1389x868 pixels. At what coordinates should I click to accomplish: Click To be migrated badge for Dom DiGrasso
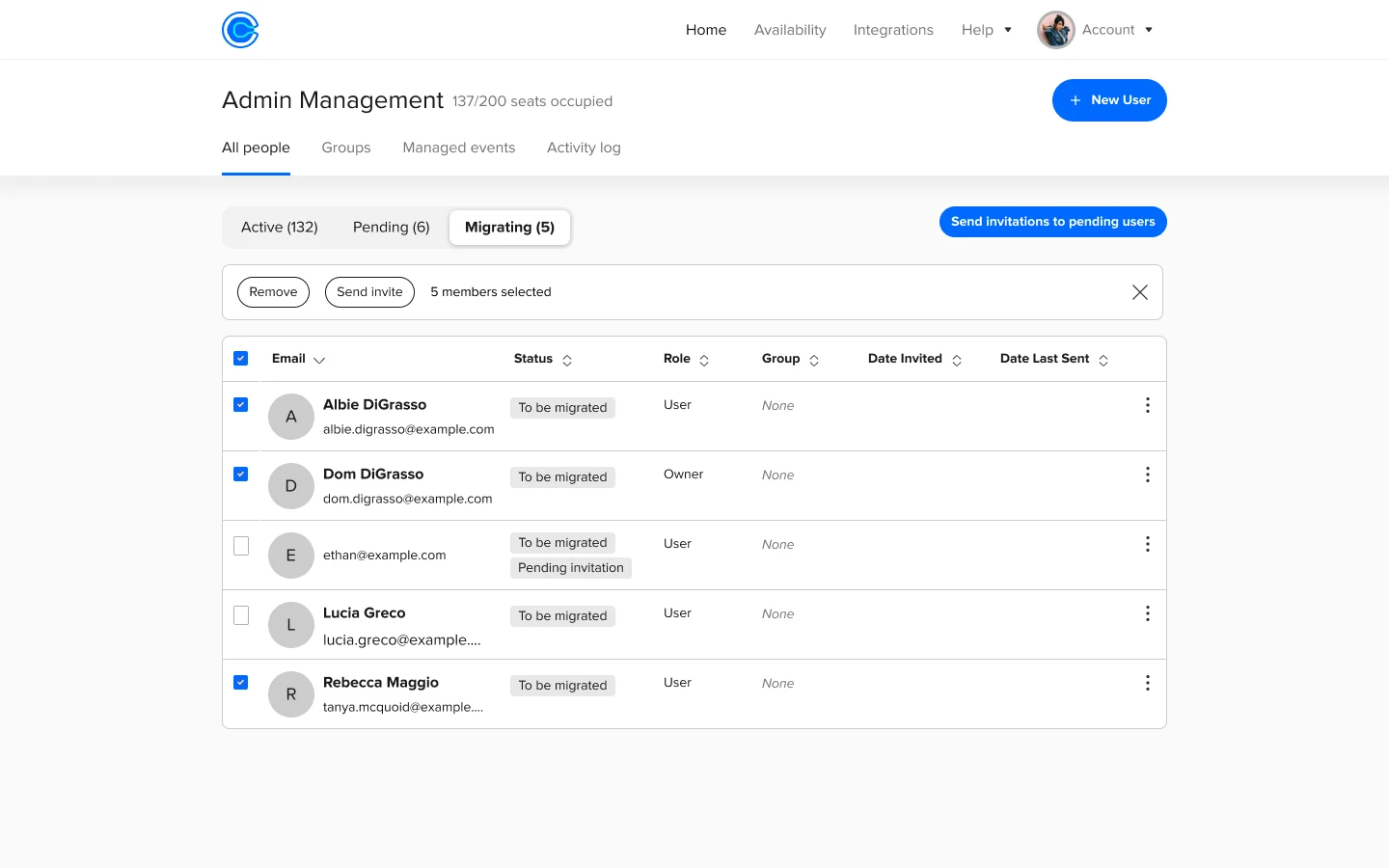pyautogui.click(x=562, y=477)
